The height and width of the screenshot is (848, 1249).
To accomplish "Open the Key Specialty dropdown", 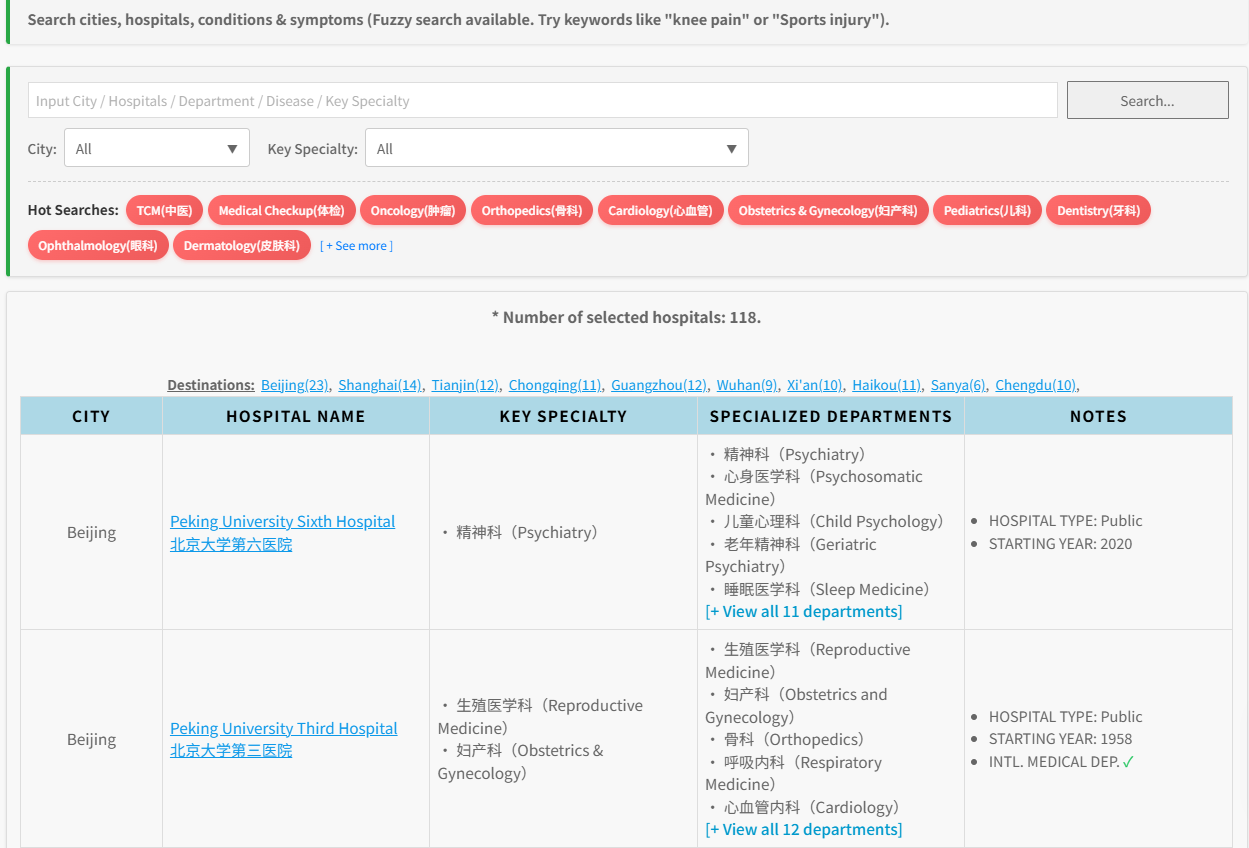I will click(556, 147).
